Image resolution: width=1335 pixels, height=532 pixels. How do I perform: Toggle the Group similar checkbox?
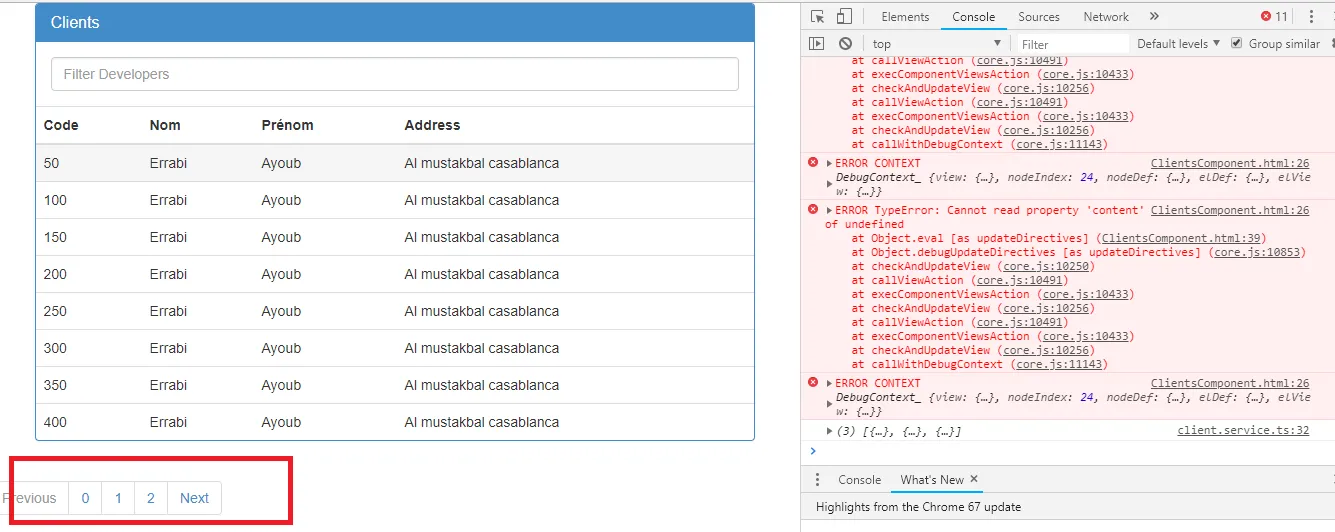click(1237, 44)
